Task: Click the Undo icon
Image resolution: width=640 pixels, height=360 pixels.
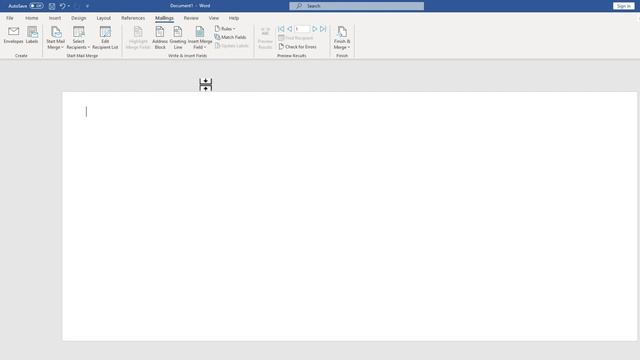Action: [62, 6]
